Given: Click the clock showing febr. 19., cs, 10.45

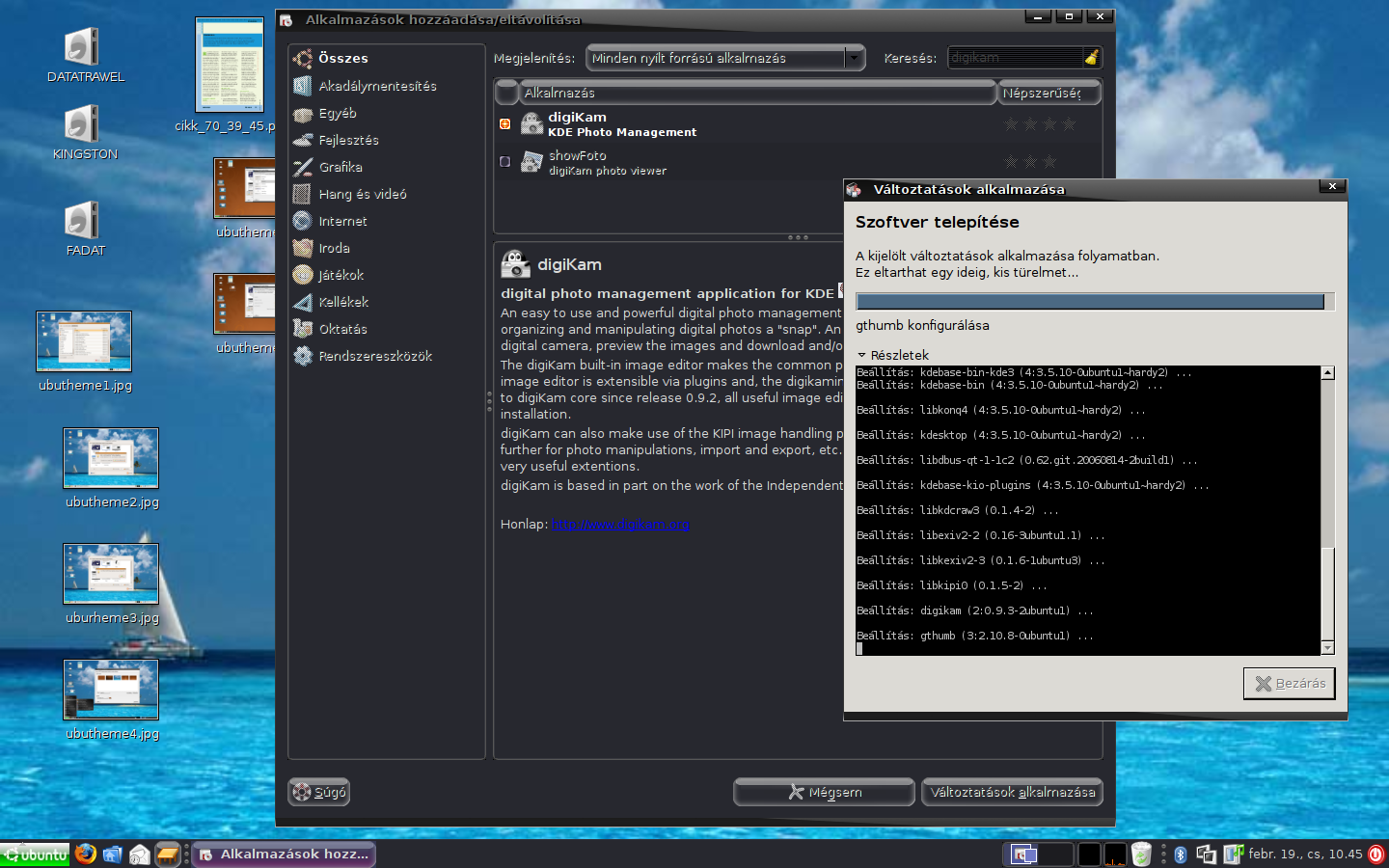Looking at the screenshot, I should (1305, 854).
